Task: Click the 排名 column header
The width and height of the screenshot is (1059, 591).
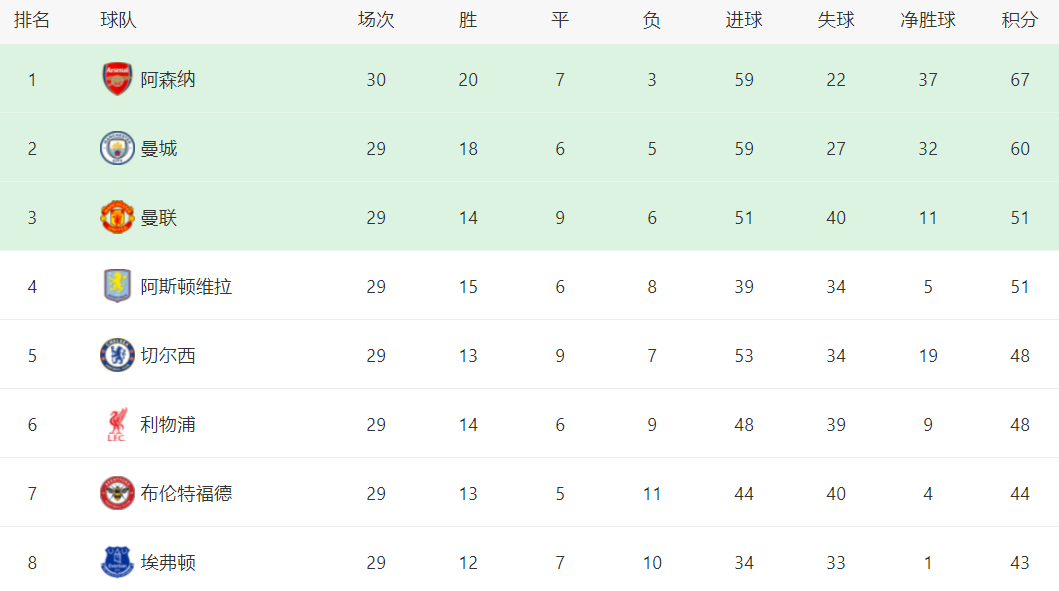Action: [32, 20]
